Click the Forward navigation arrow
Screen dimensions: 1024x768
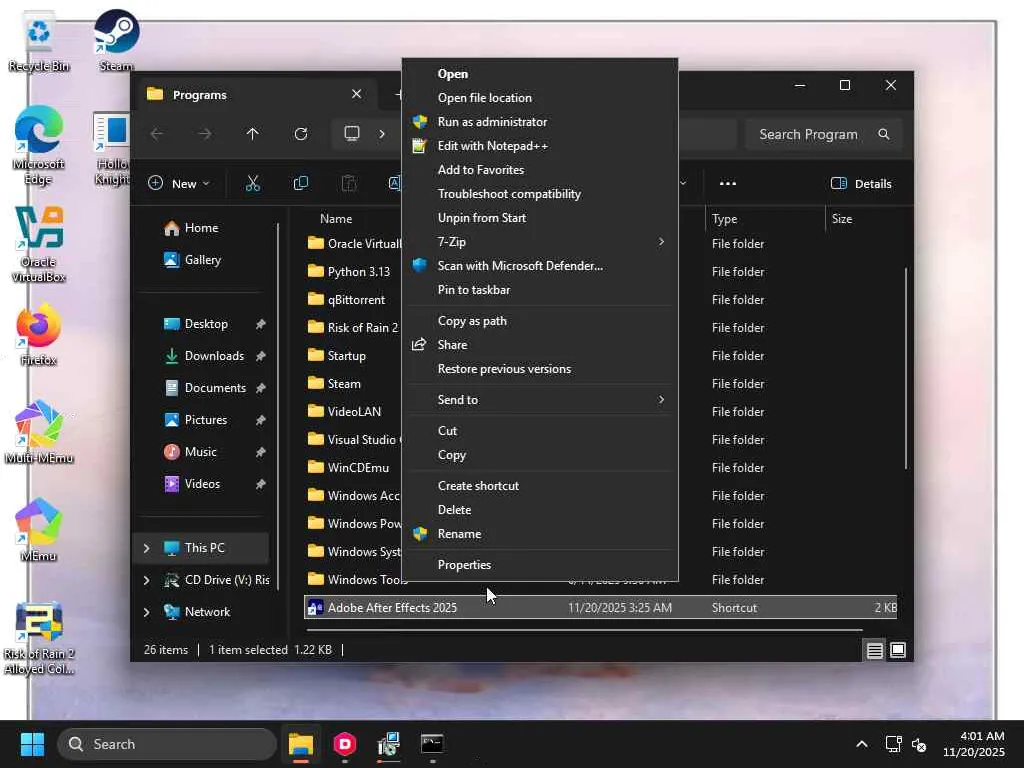[x=205, y=134]
